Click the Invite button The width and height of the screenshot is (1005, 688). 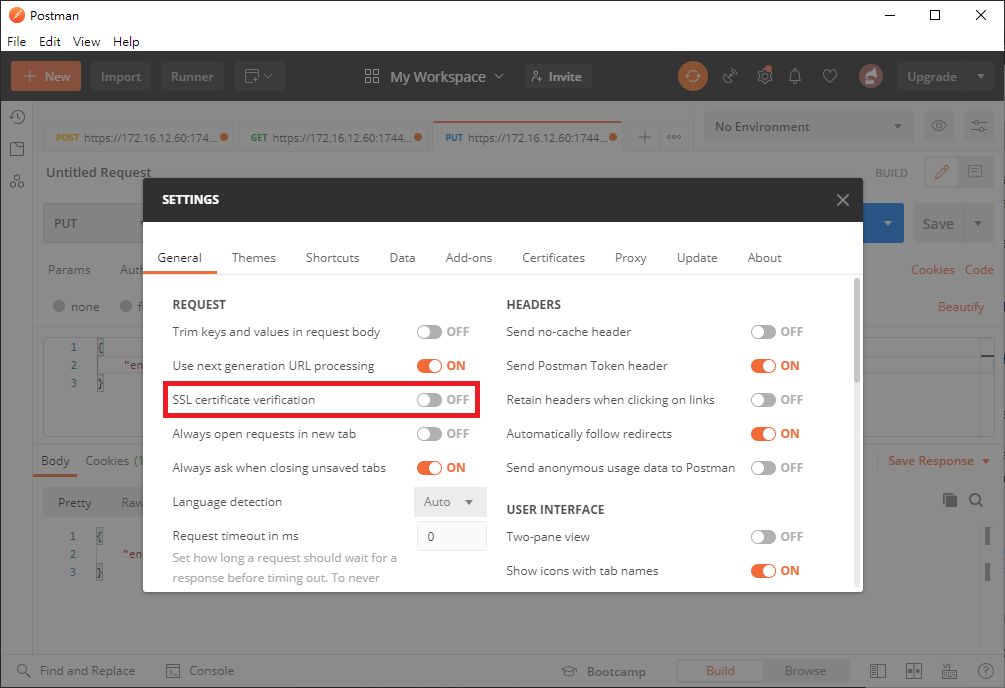point(557,76)
